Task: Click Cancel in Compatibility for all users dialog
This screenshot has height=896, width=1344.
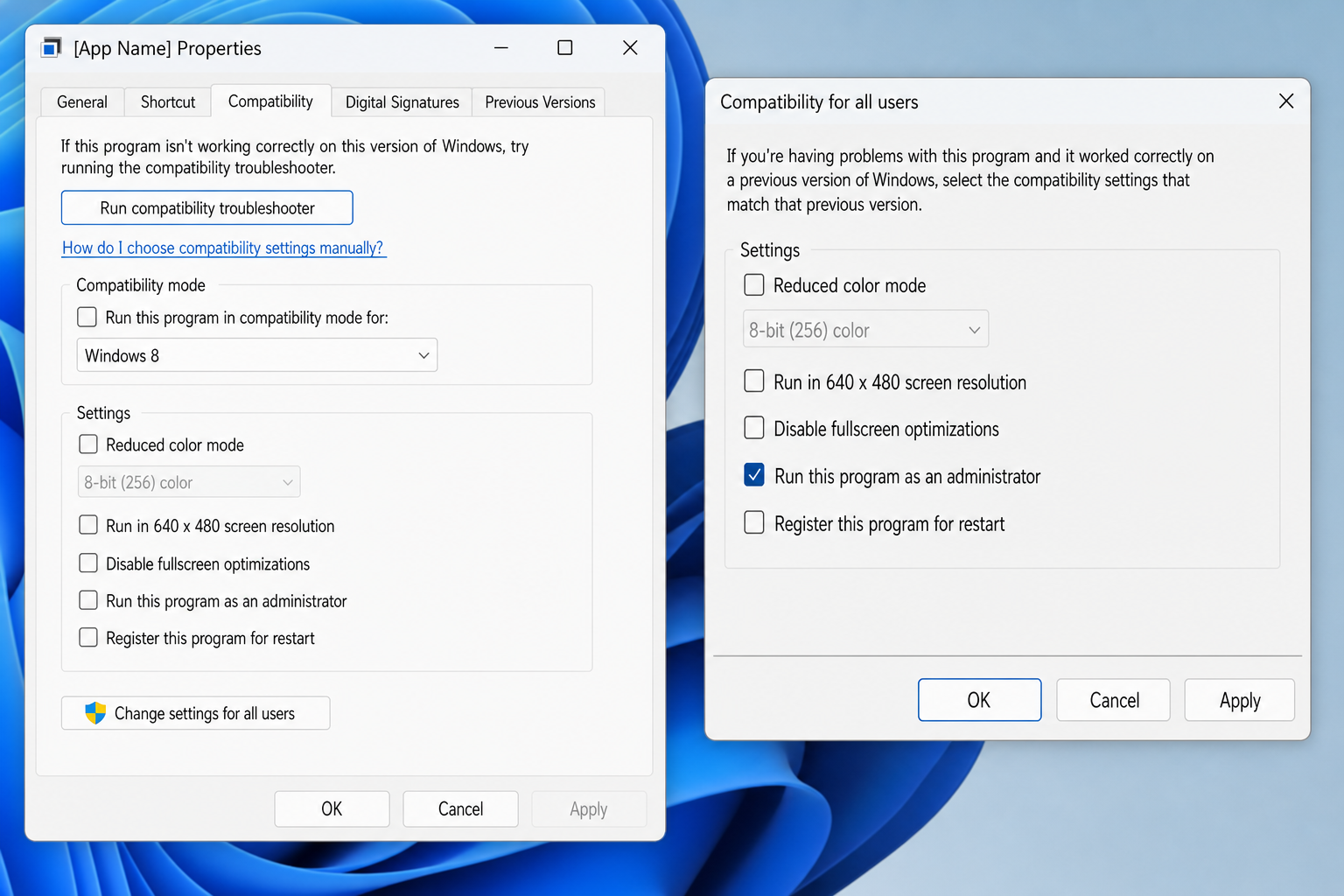Action: click(x=1114, y=700)
